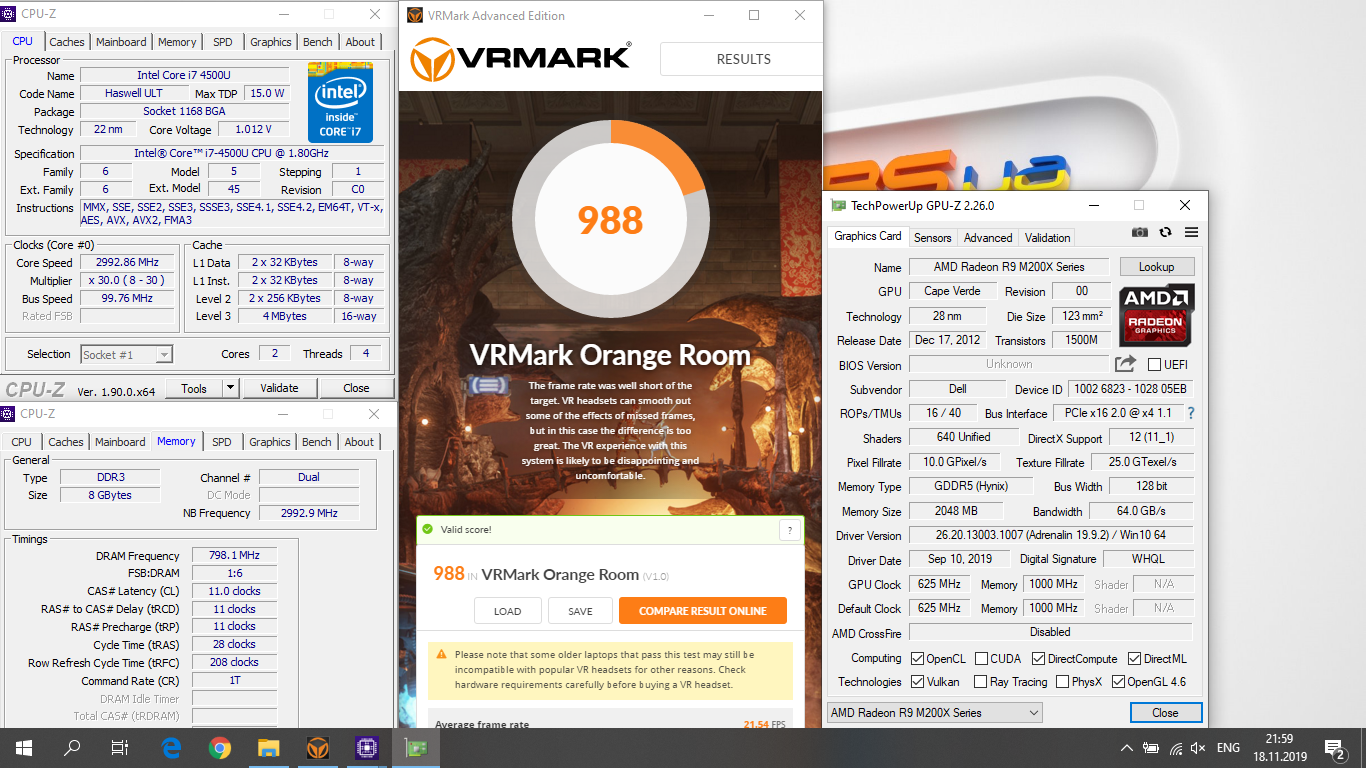Toggle the OpenCL checkbox
This screenshot has width=1366, height=768.
pos(918,659)
